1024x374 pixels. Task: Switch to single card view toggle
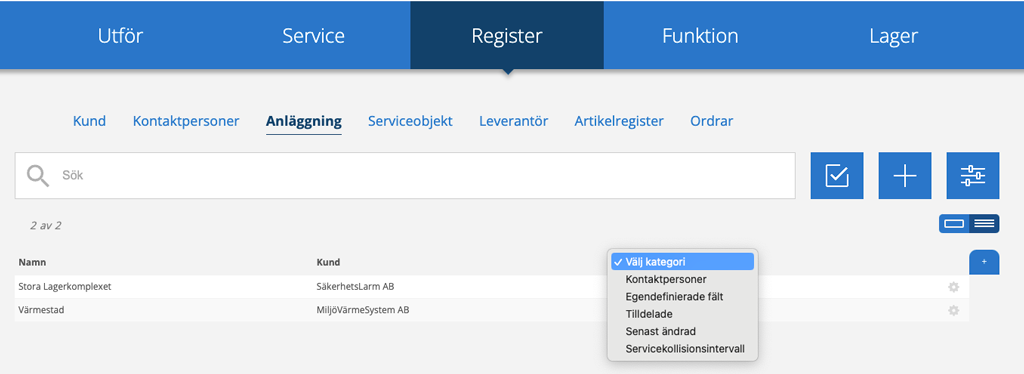tap(954, 224)
